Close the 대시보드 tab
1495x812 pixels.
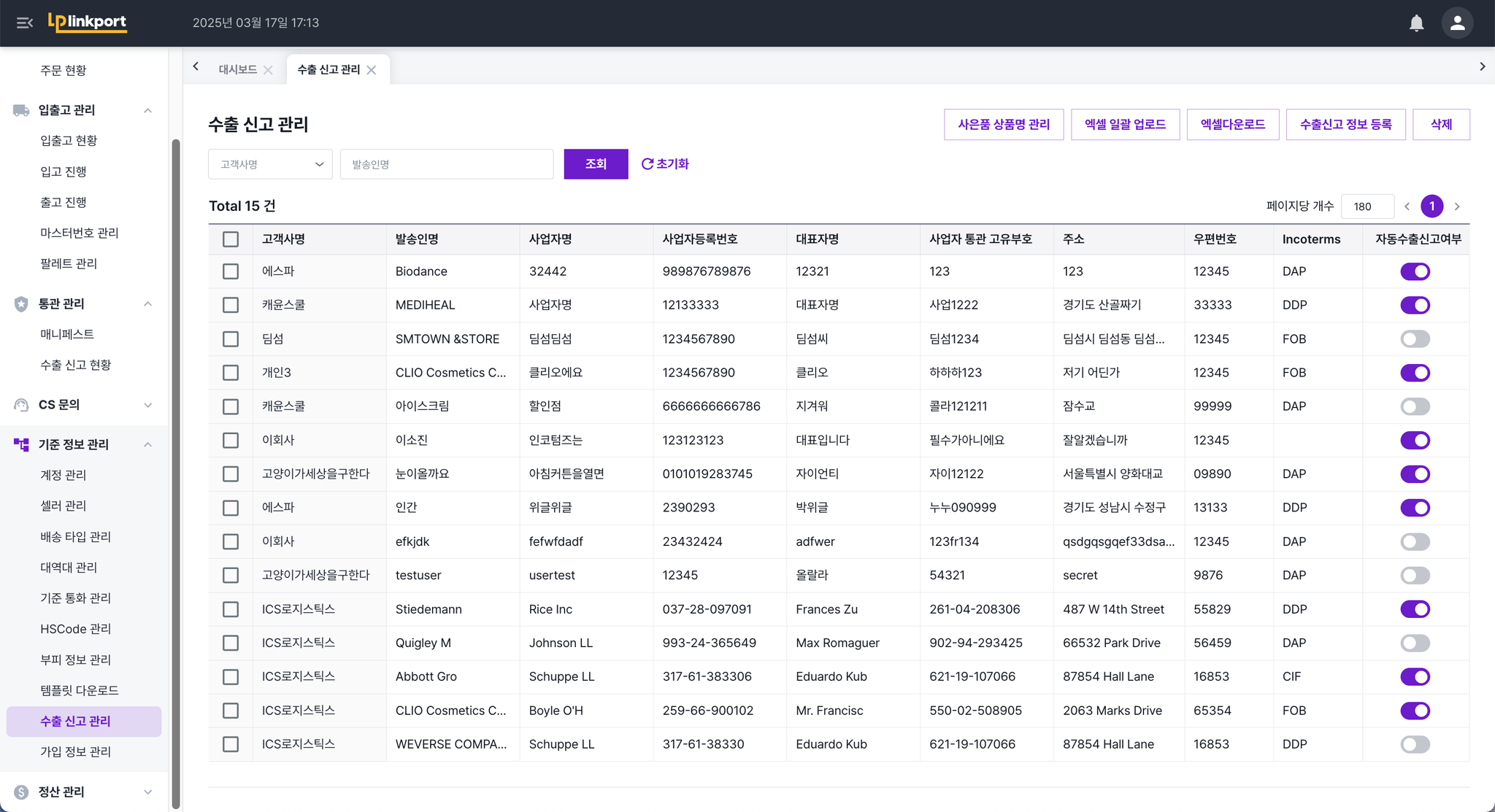click(268, 70)
